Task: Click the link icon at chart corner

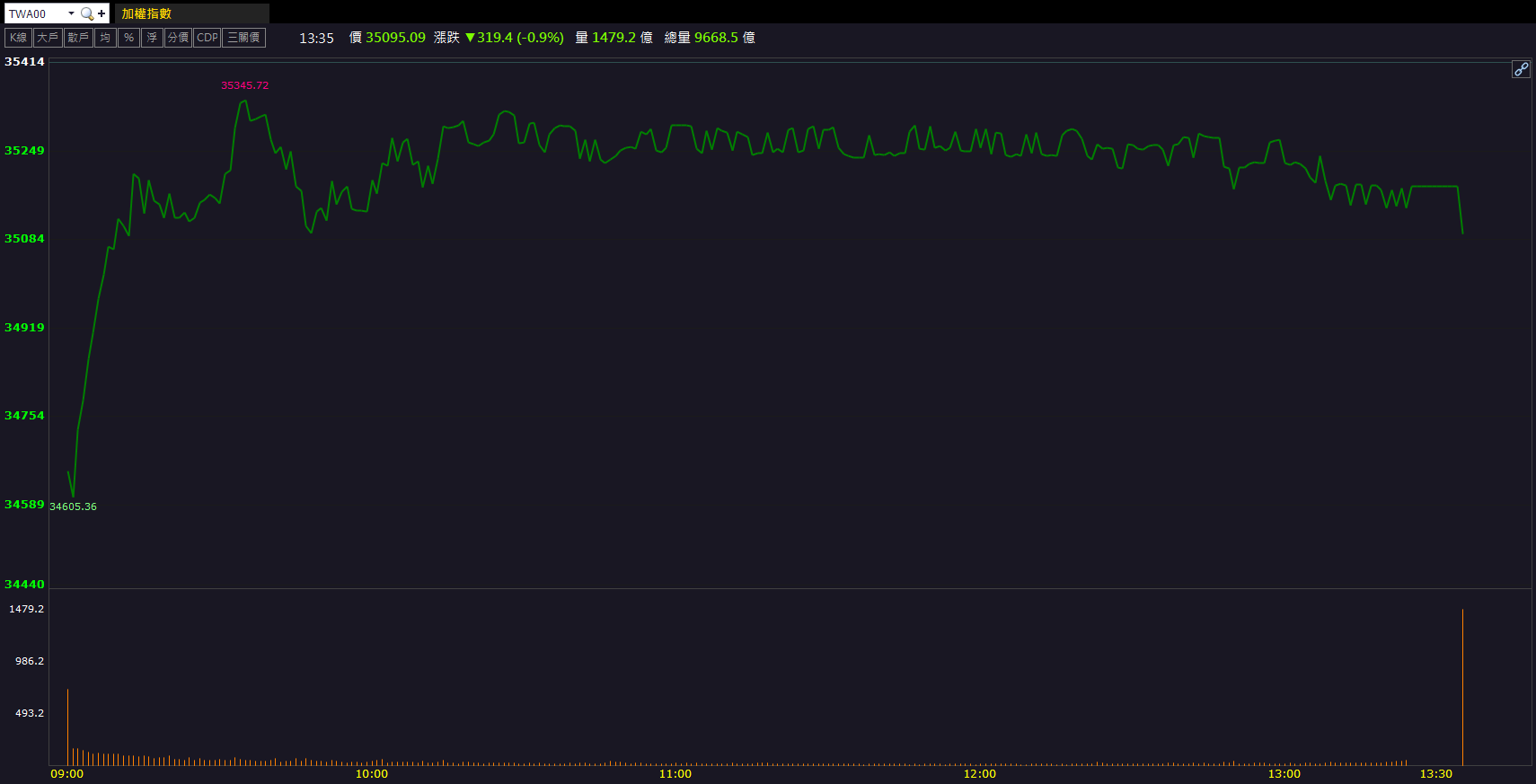Action: [1521, 69]
